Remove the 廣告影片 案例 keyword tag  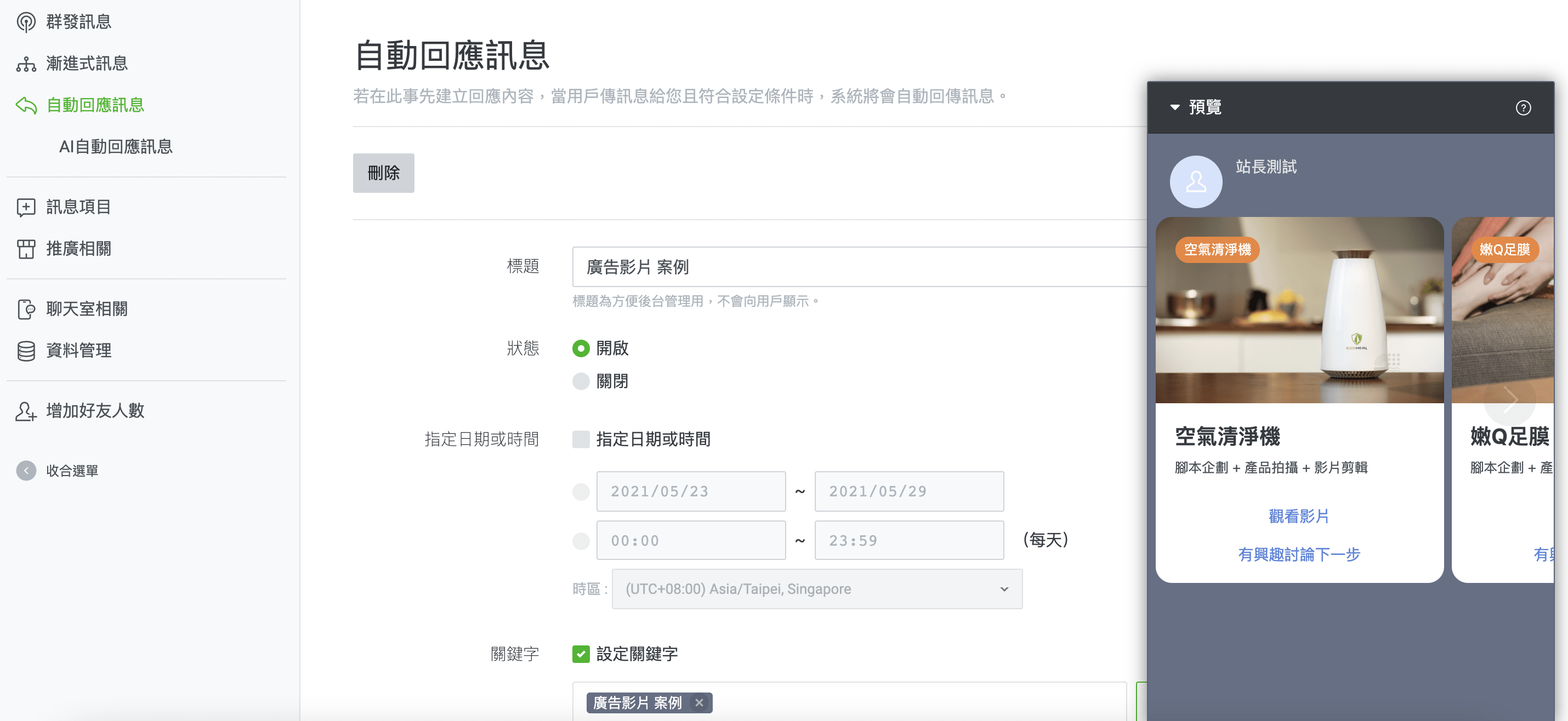(x=699, y=703)
